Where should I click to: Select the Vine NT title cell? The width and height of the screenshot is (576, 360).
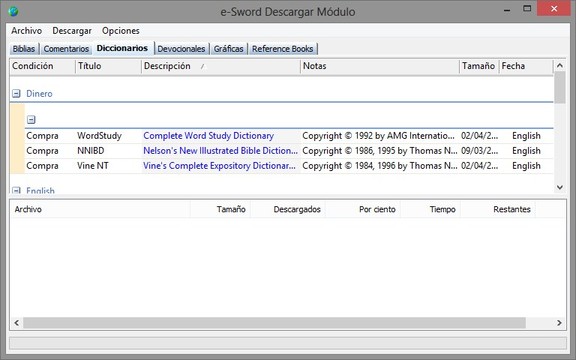tap(93, 166)
